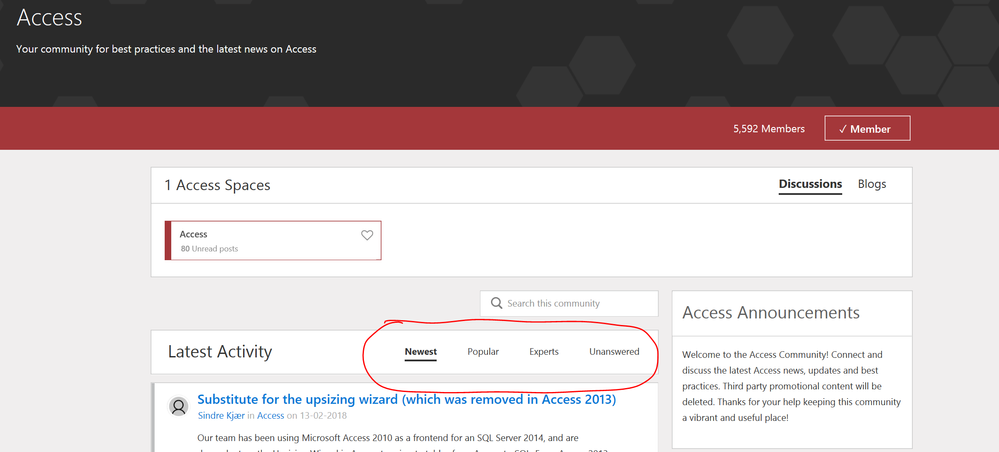
Task: Open author Sindre Kjær's profile link
Action: point(220,416)
